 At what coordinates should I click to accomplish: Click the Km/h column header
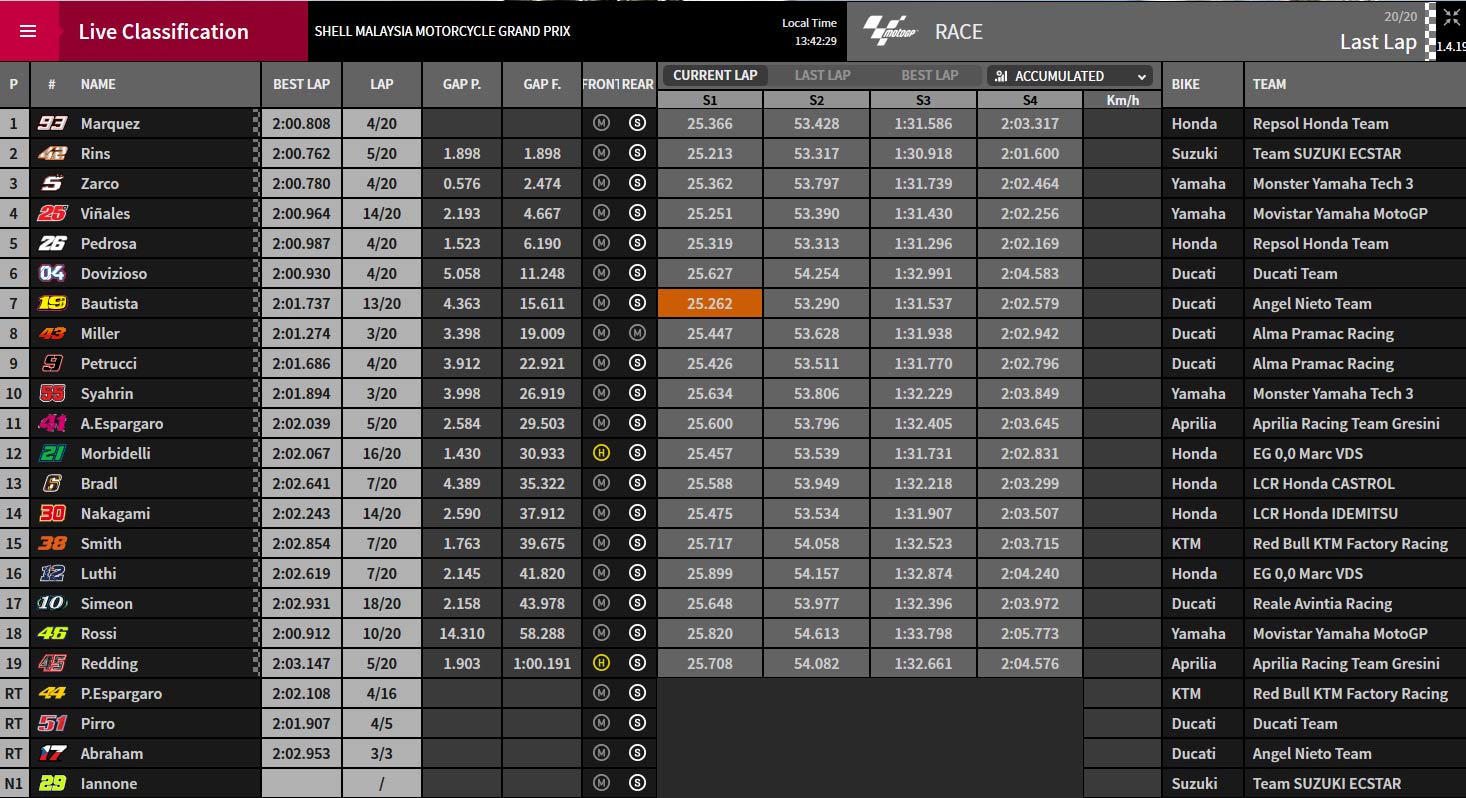[x=1123, y=100]
